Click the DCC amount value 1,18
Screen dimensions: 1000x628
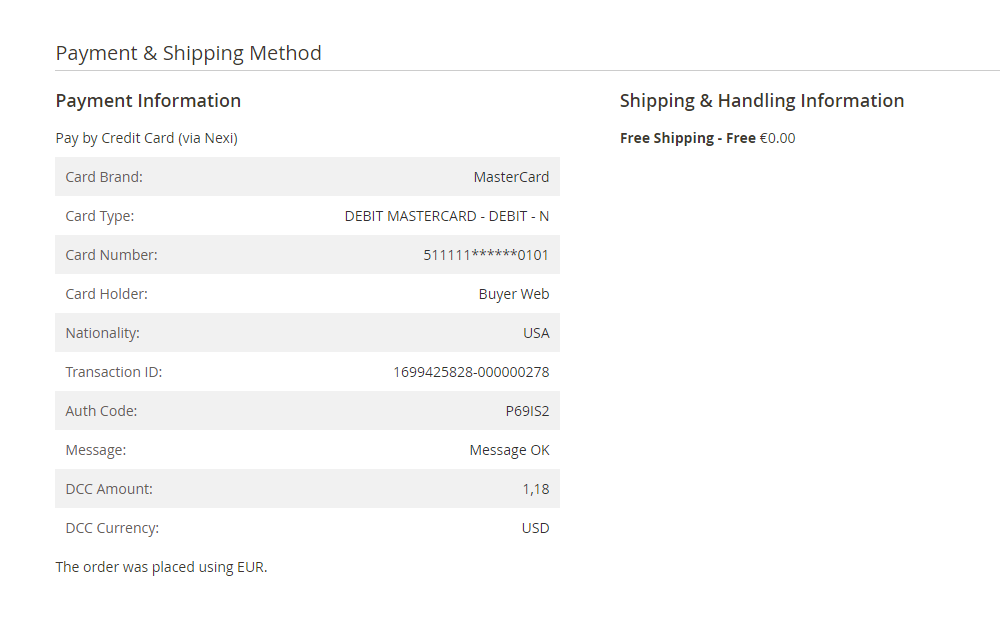pos(535,489)
